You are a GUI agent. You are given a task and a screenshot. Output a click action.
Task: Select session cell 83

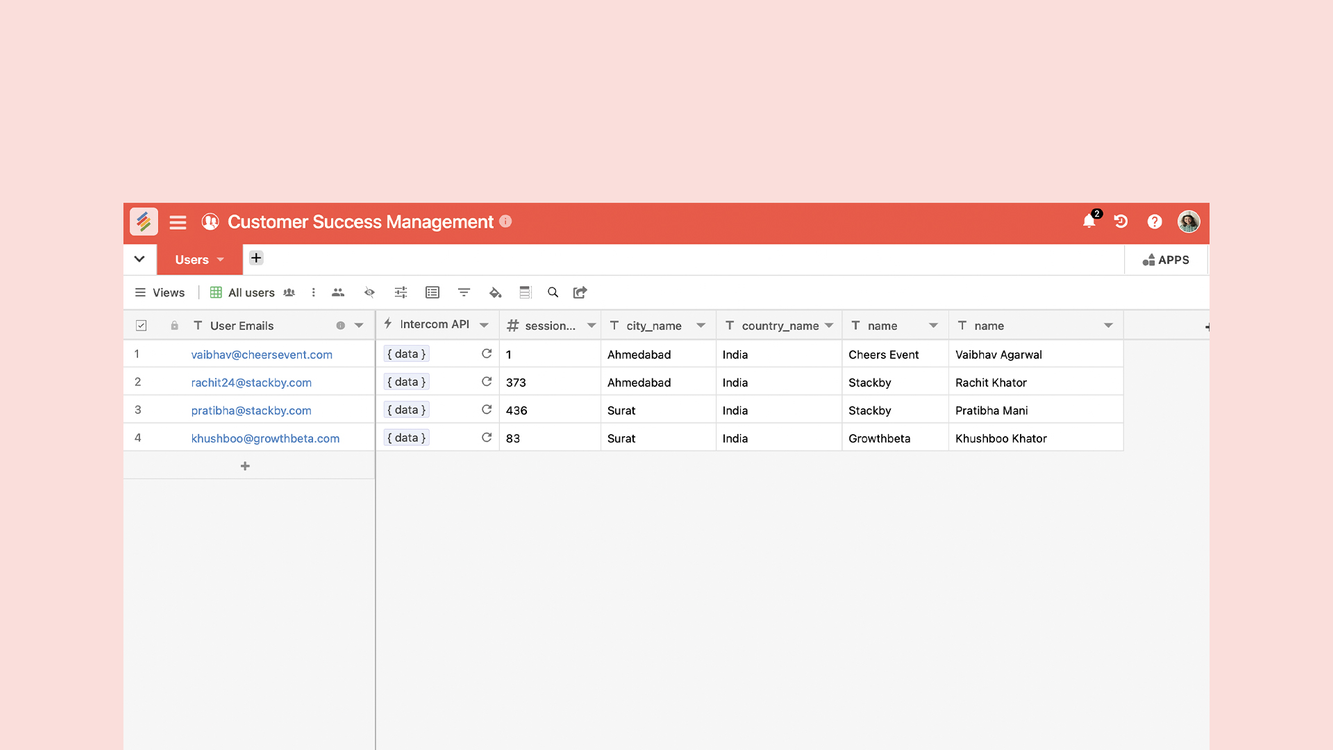(550, 439)
